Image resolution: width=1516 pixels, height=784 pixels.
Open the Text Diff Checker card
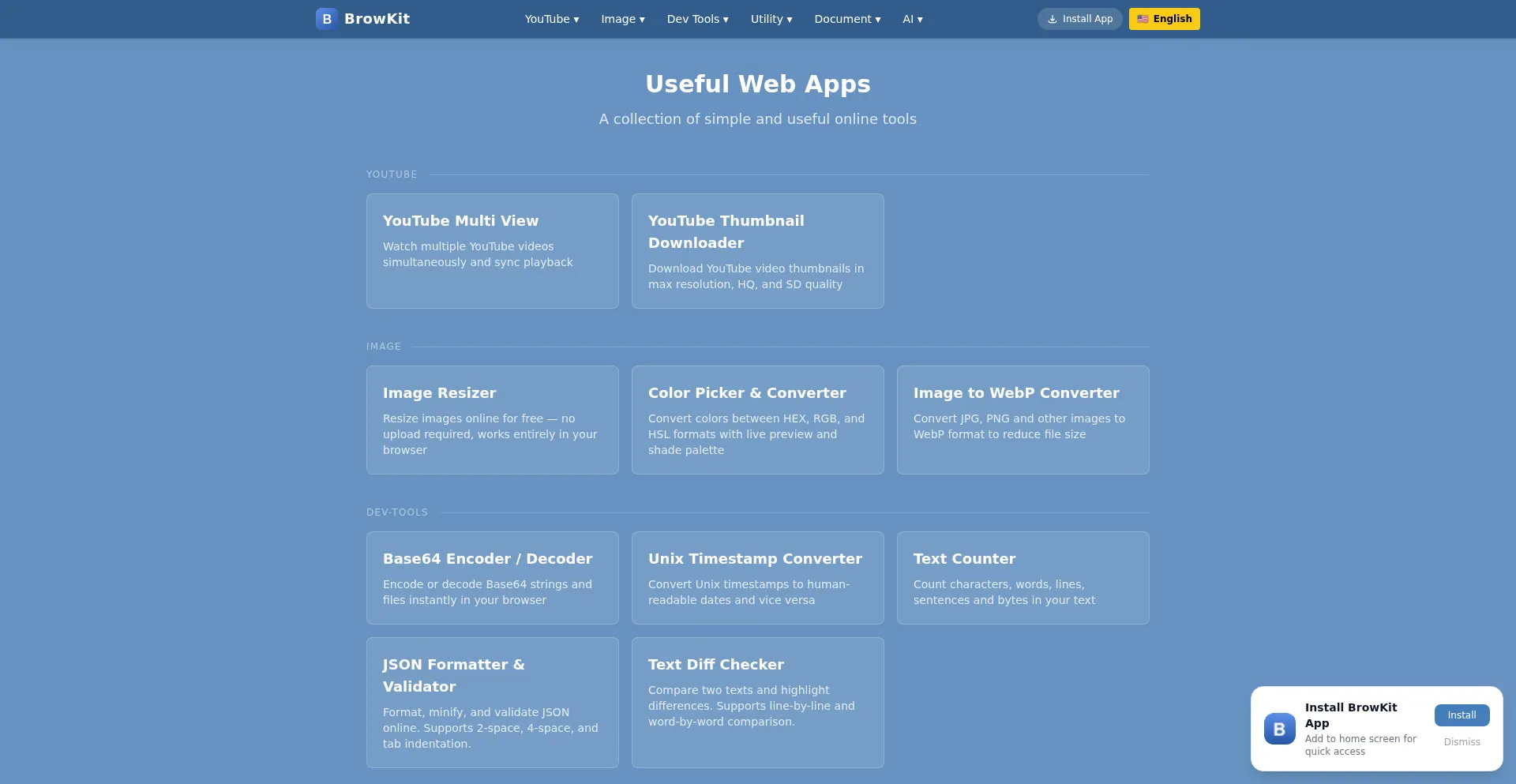tap(758, 703)
